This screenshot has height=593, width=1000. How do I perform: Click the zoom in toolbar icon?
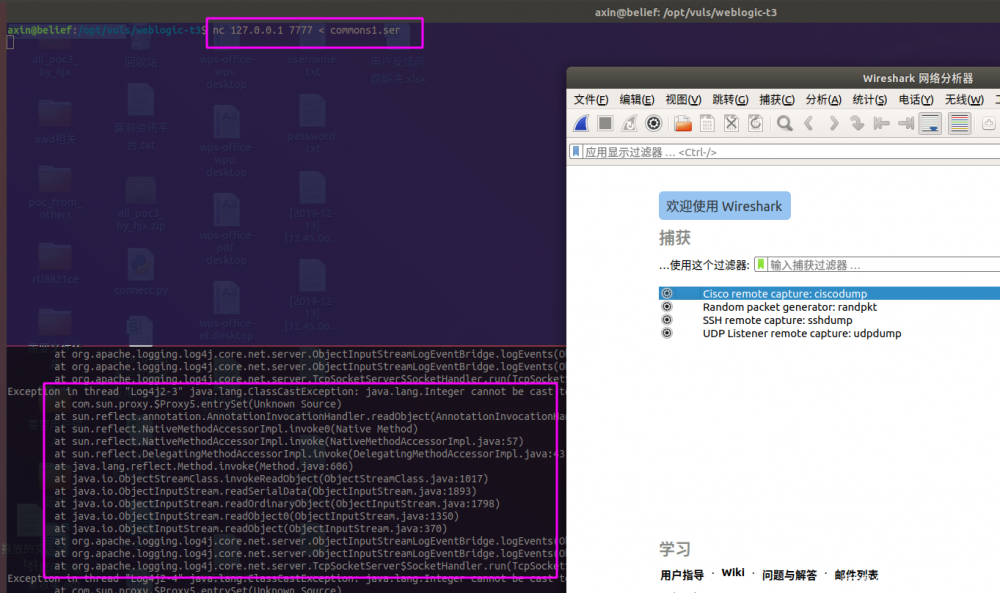[989, 123]
